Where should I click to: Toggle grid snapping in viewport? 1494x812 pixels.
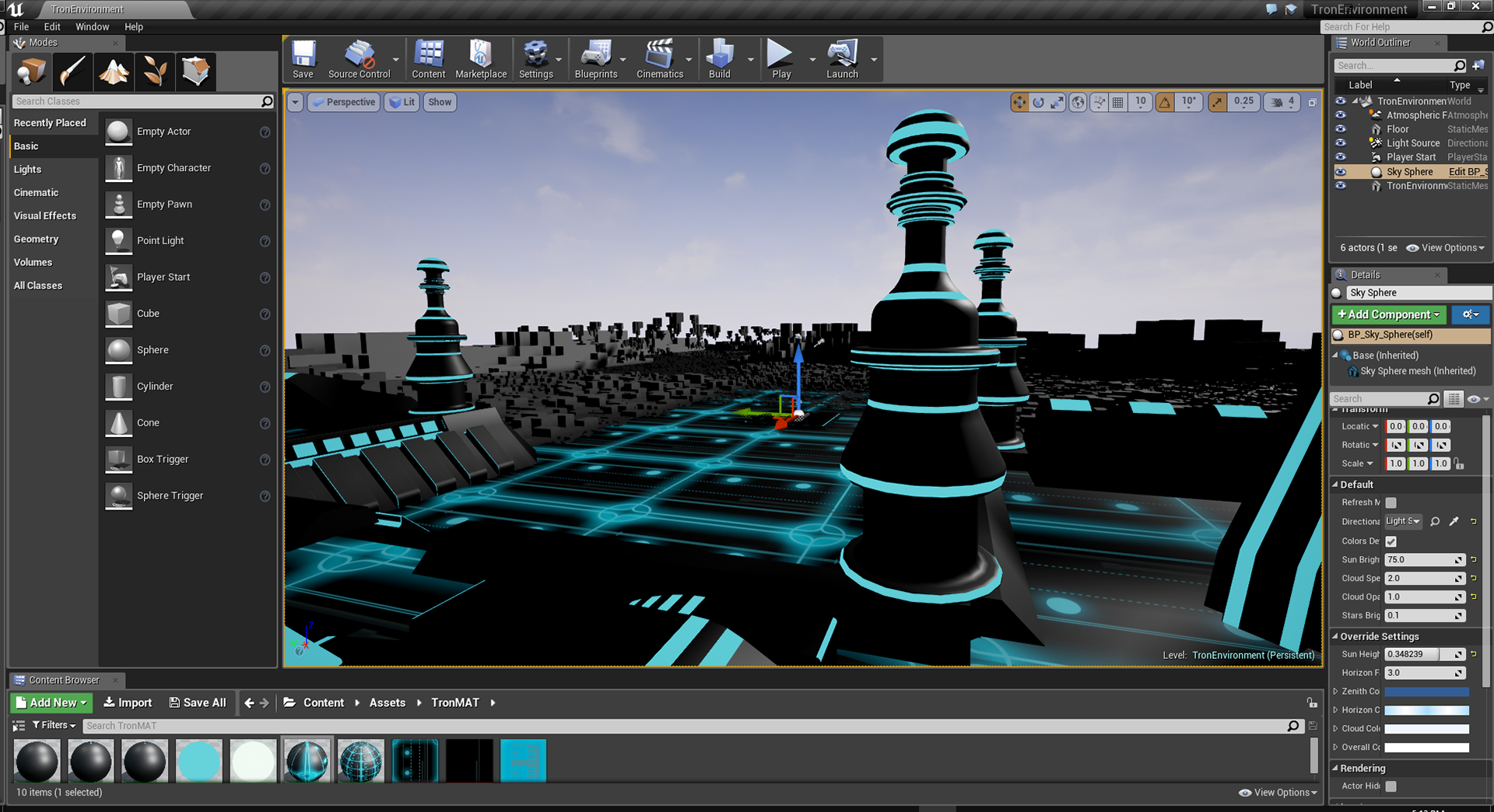tap(1117, 102)
